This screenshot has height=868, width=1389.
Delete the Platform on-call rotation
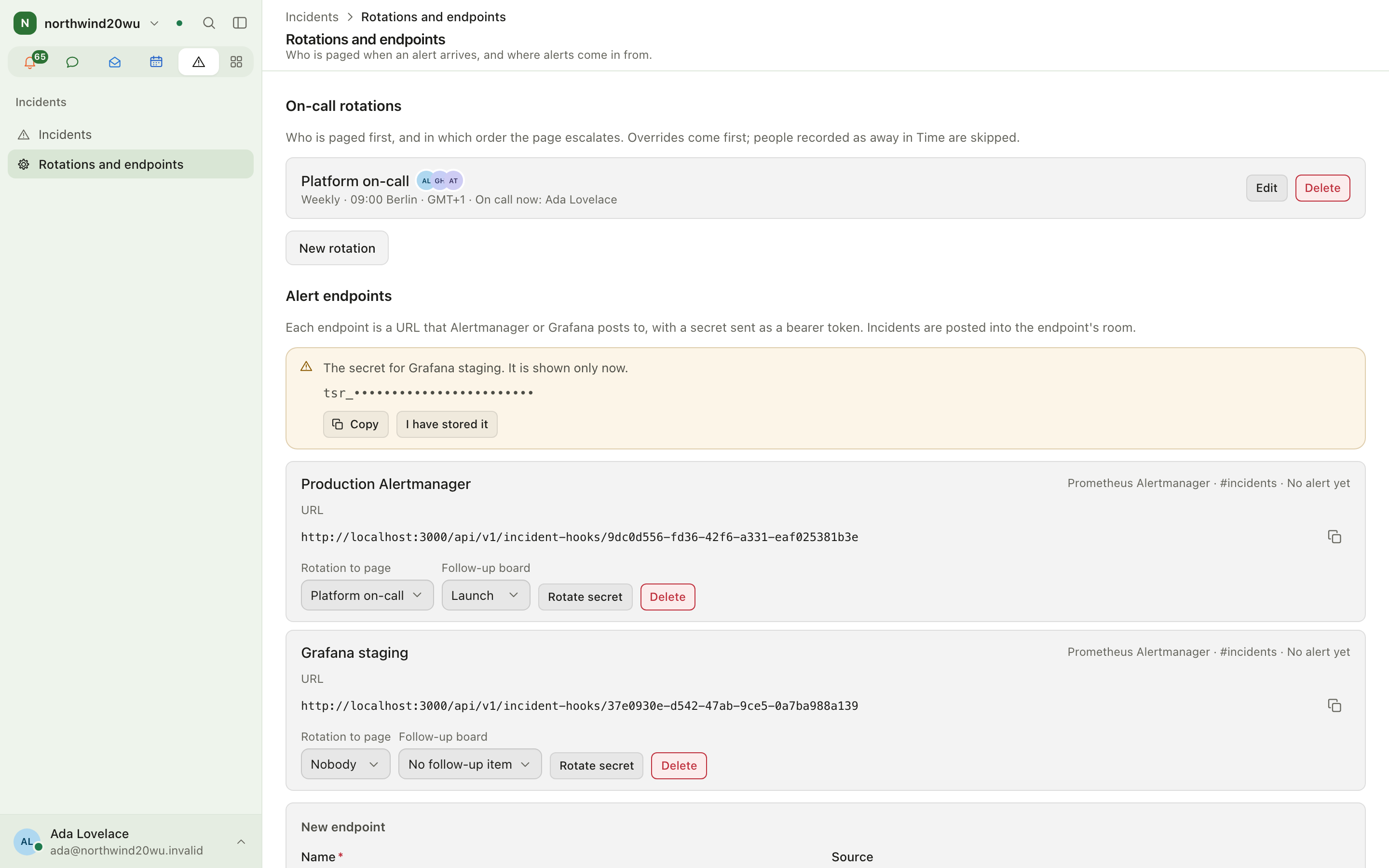[x=1322, y=188]
